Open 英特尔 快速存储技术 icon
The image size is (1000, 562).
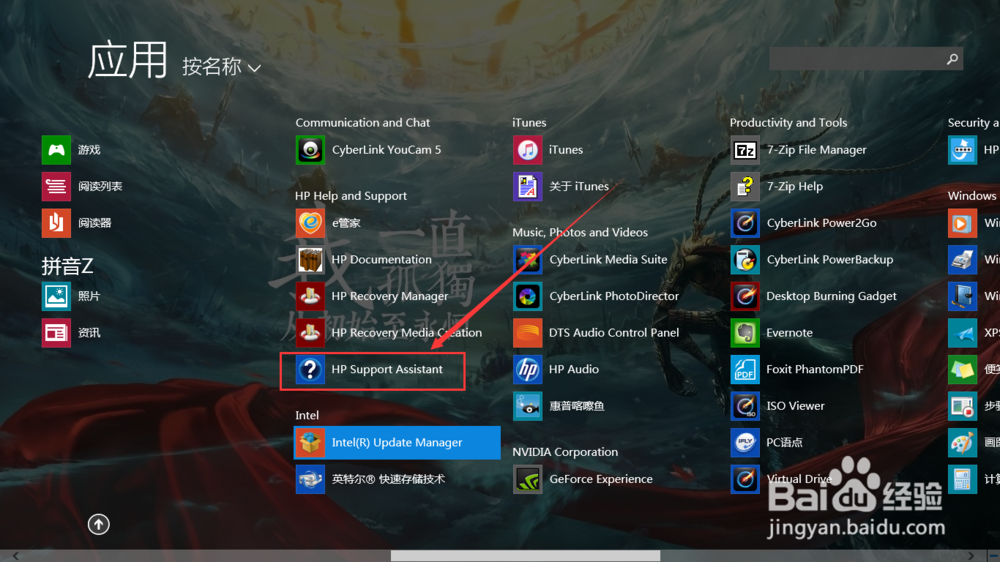click(310, 479)
